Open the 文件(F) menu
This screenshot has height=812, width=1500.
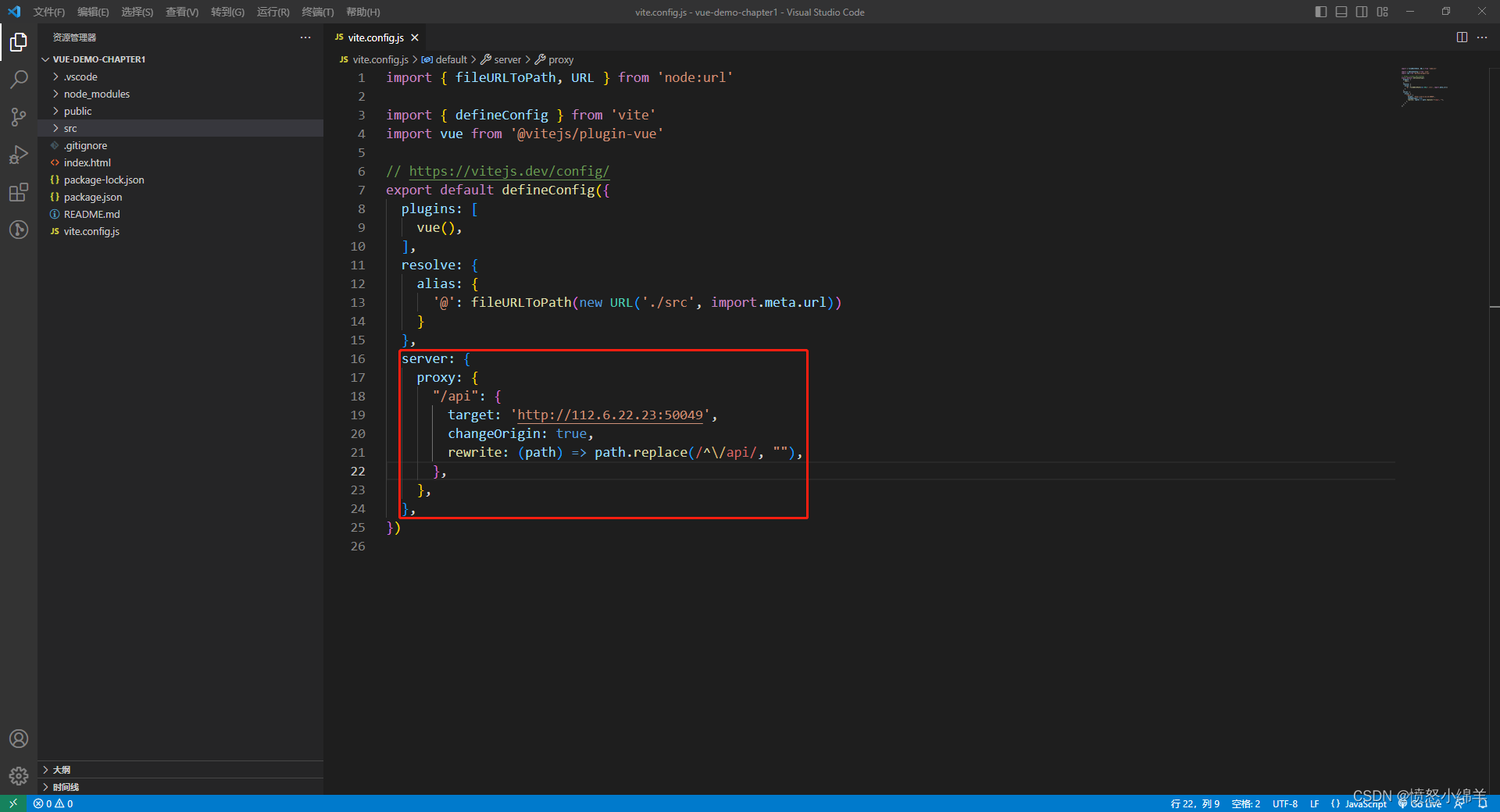point(49,12)
